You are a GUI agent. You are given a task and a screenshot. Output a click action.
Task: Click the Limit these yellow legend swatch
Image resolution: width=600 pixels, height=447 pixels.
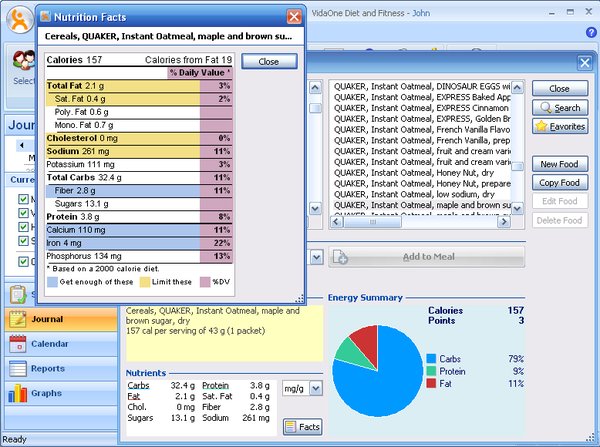(145, 282)
